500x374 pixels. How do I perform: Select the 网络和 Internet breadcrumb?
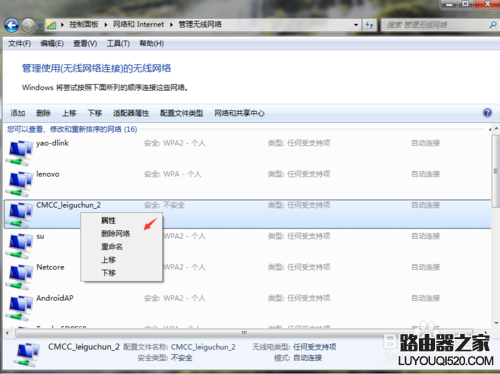click(138, 24)
